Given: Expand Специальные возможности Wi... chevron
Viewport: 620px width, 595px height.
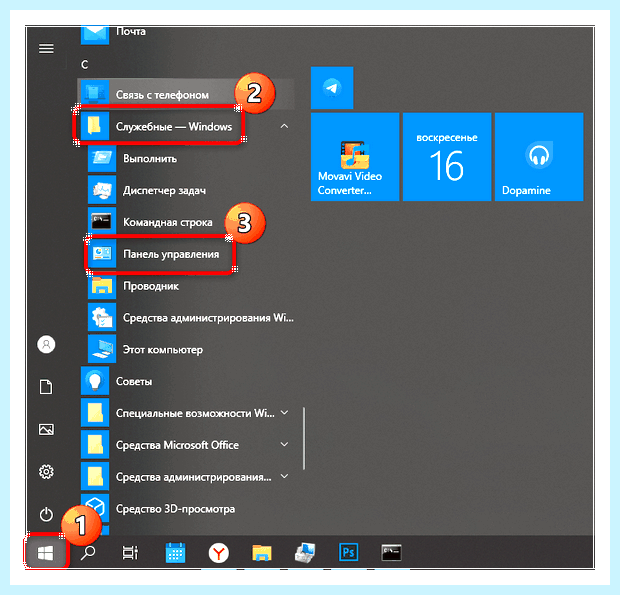Looking at the screenshot, I should [284, 413].
